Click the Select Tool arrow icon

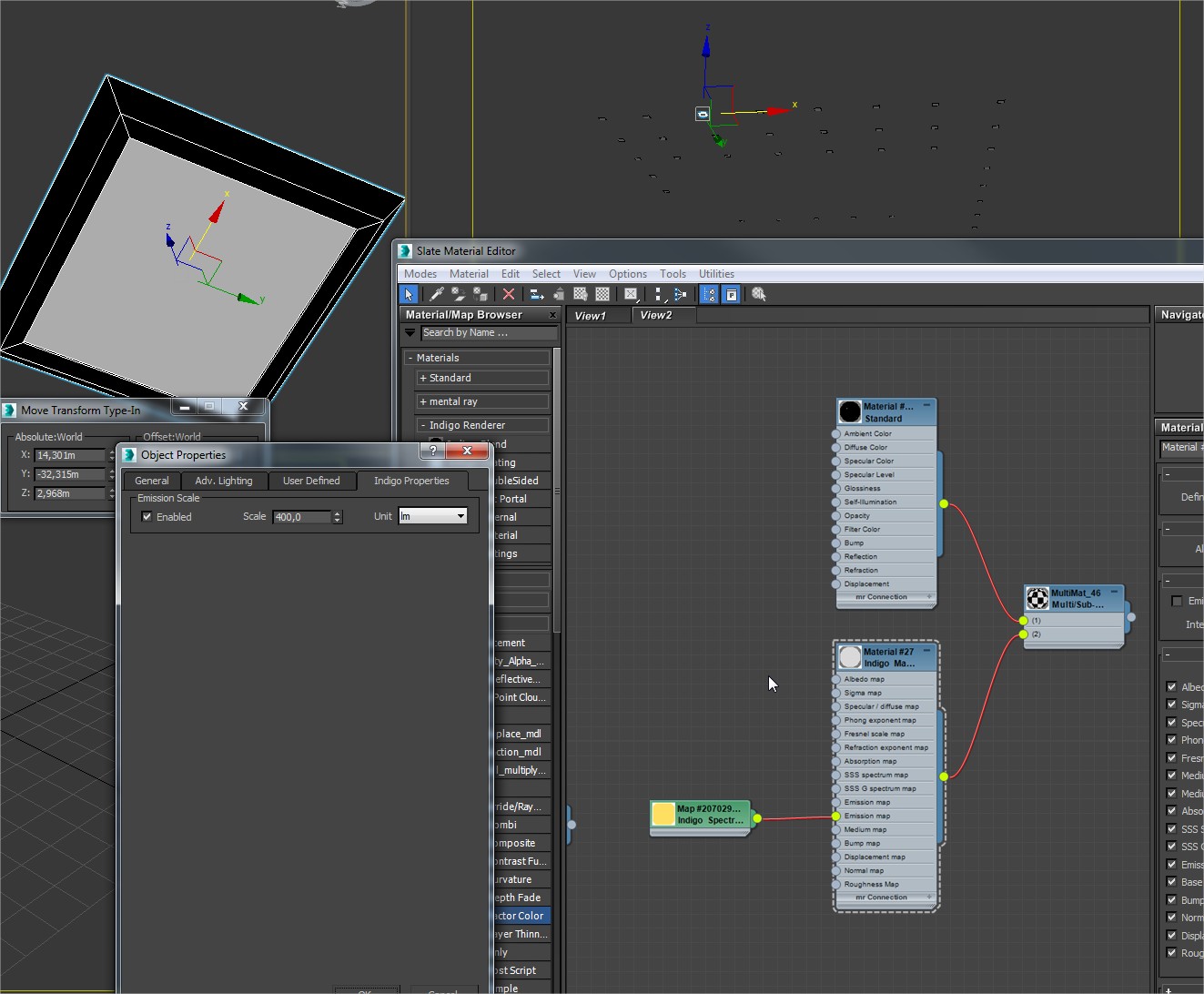coord(409,294)
